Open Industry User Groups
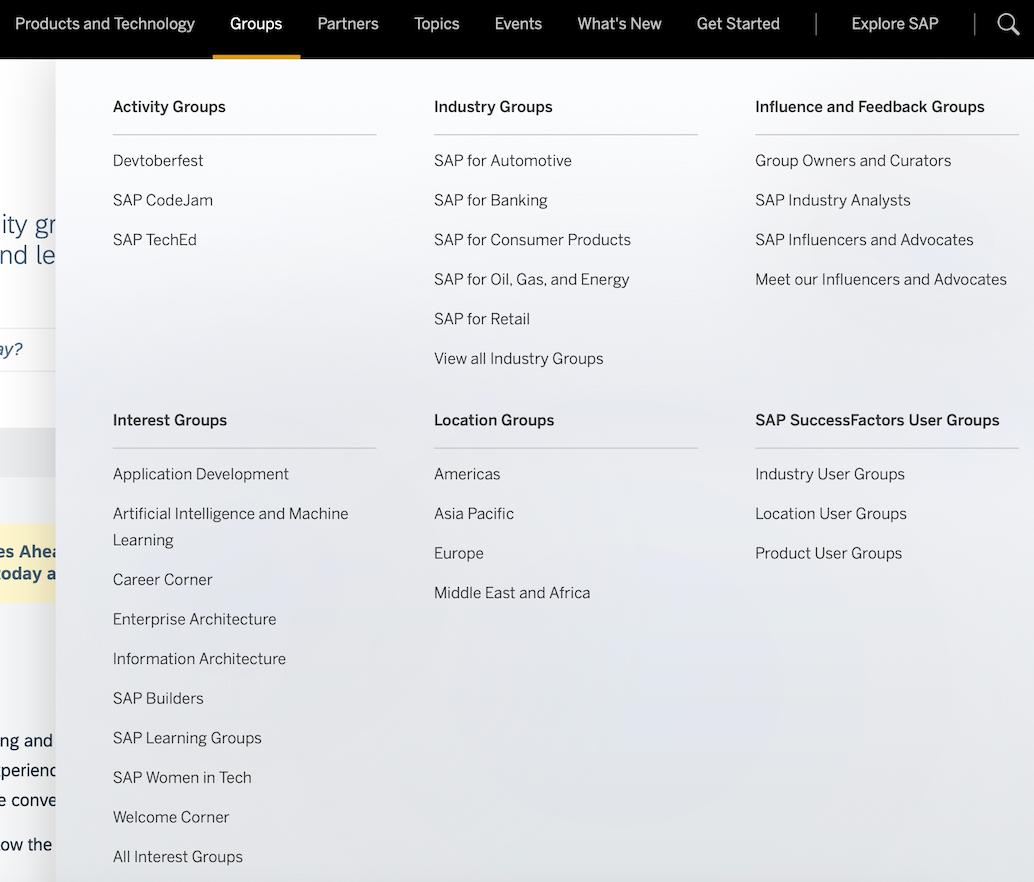 pos(830,475)
